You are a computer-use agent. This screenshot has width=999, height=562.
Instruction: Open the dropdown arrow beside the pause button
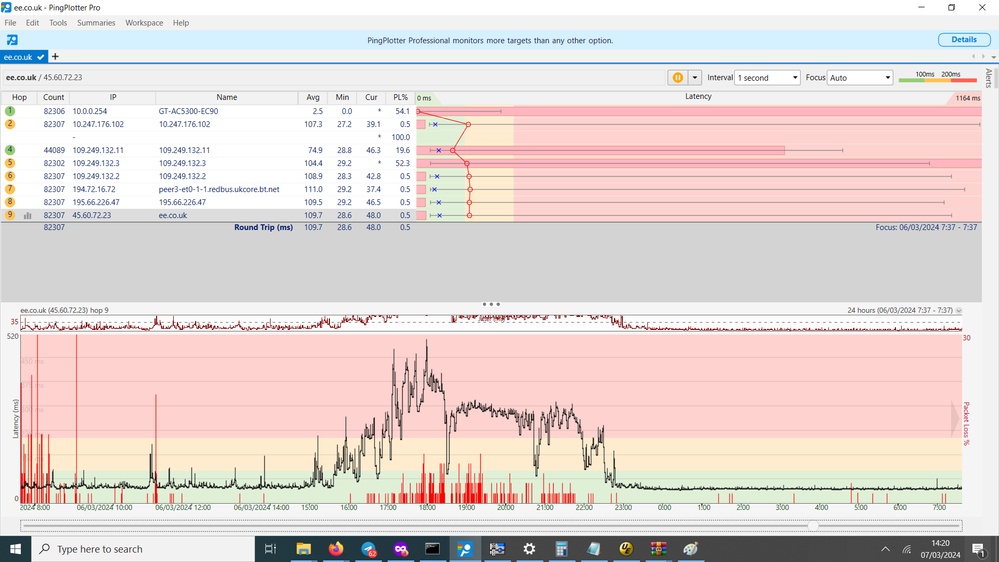coord(695,78)
